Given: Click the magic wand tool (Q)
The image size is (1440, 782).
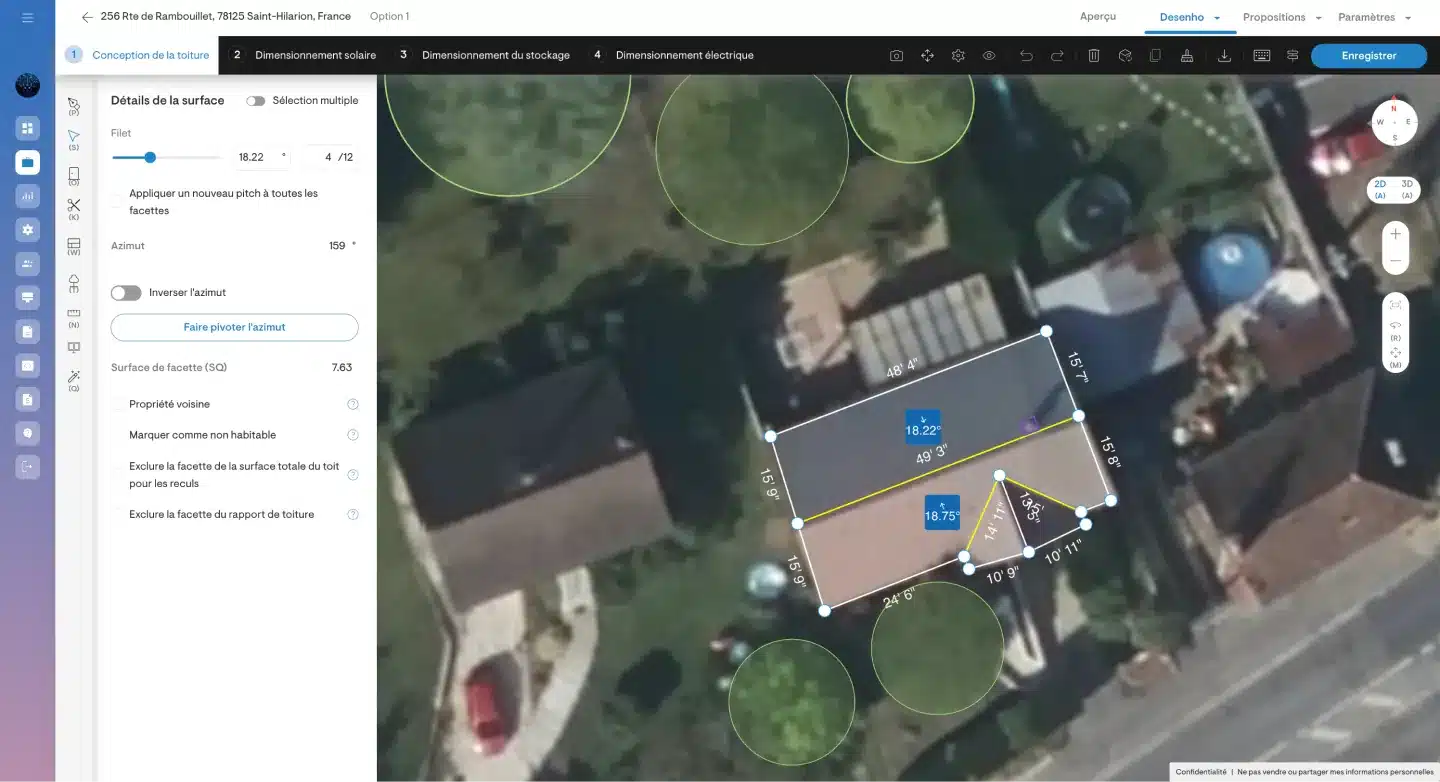Looking at the screenshot, I should [74, 377].
